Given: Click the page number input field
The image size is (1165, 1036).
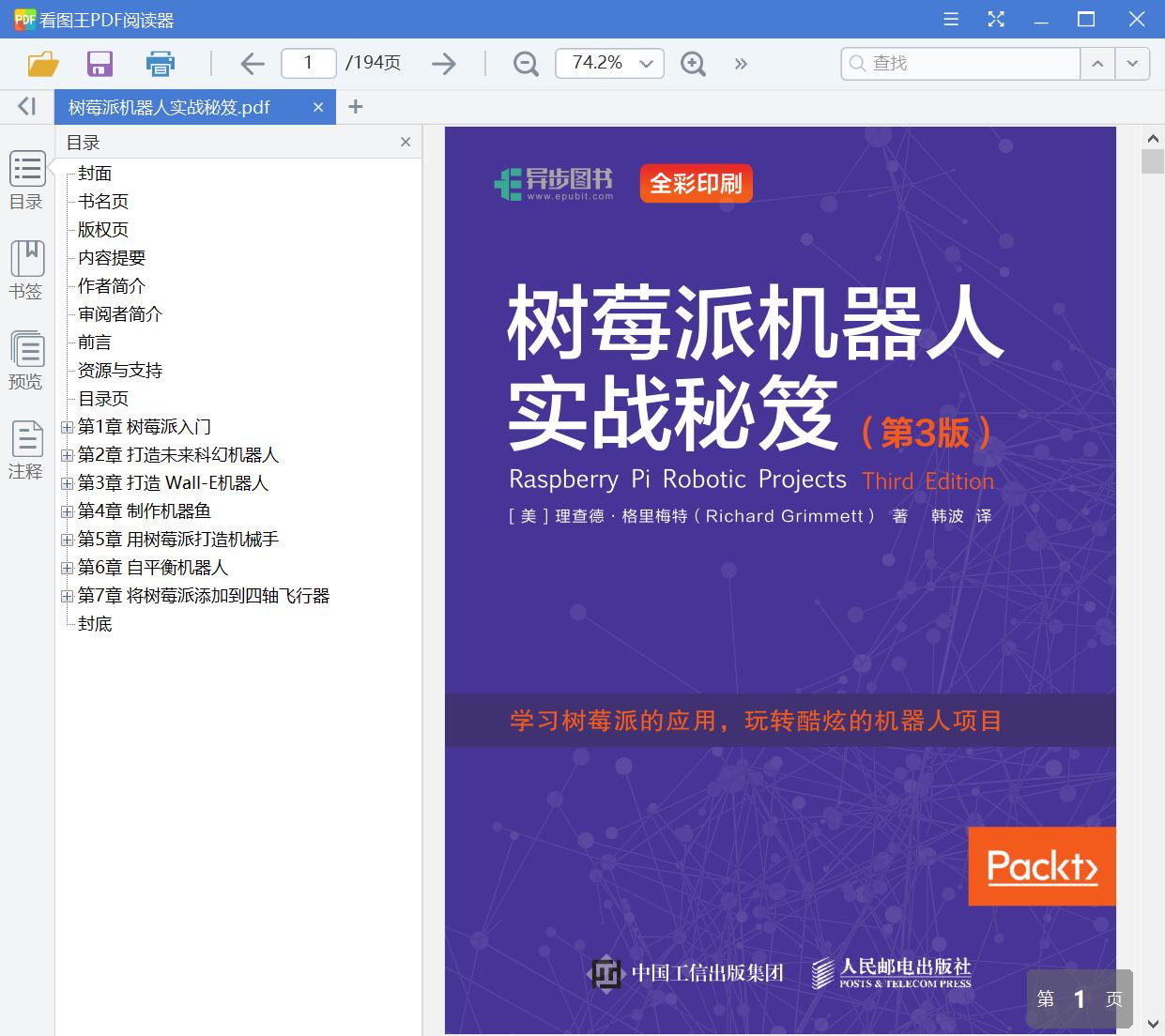Looking at the screenshot, I should click(x=308, y=63).
